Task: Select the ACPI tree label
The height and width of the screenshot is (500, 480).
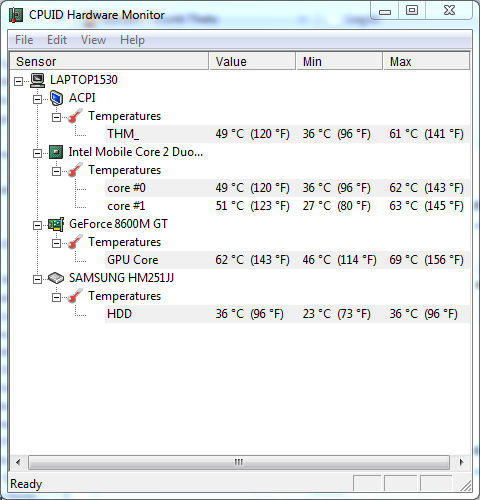Action: coord(82,98)
